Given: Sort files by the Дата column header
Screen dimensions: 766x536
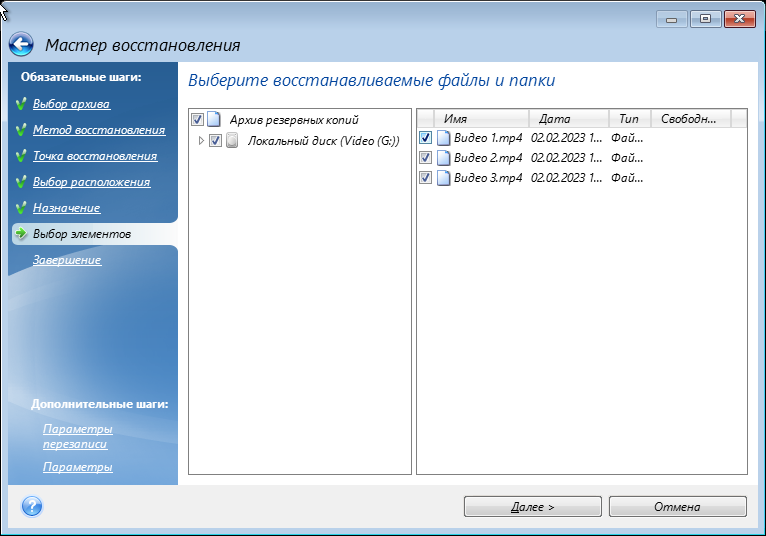Looking at the screenshot, I should click(x=566, y=118).
